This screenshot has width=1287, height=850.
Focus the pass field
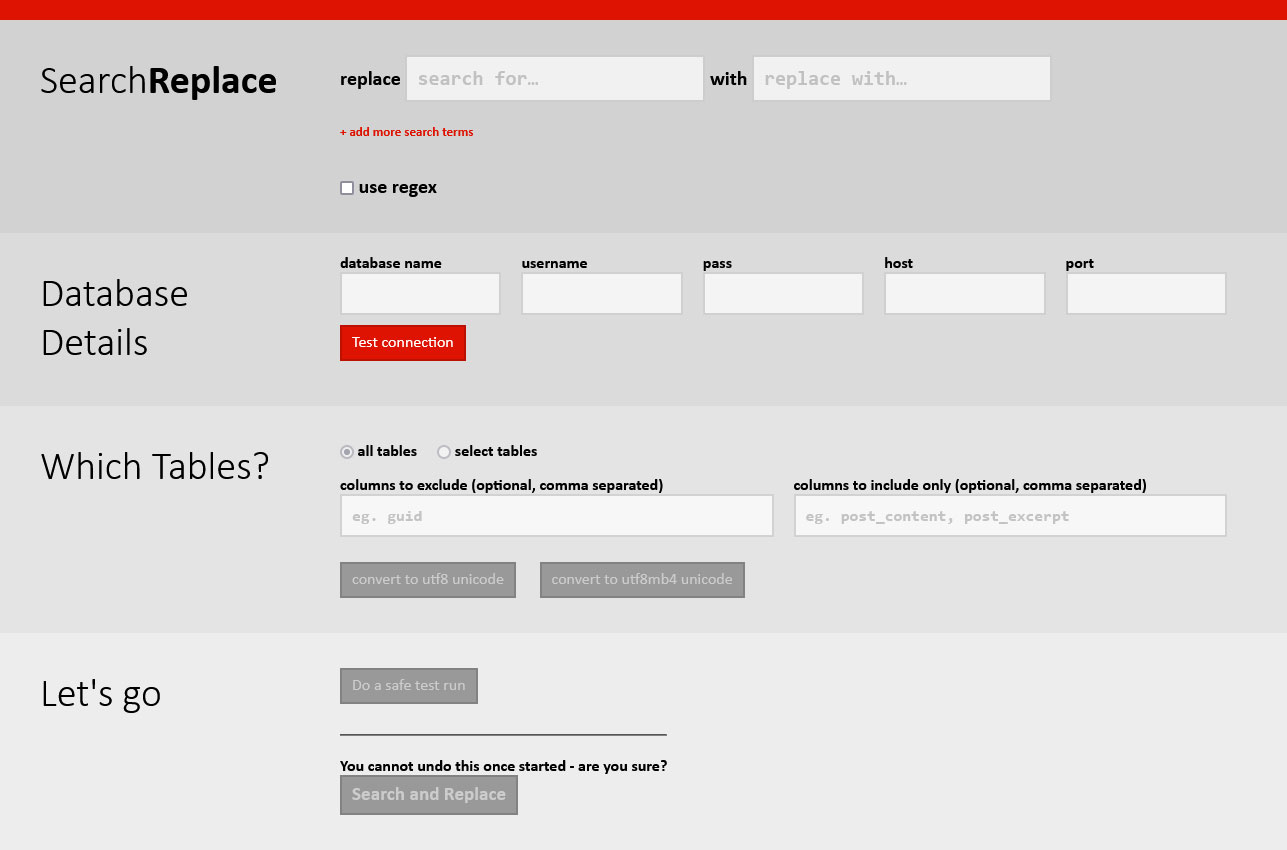point(783,294)
